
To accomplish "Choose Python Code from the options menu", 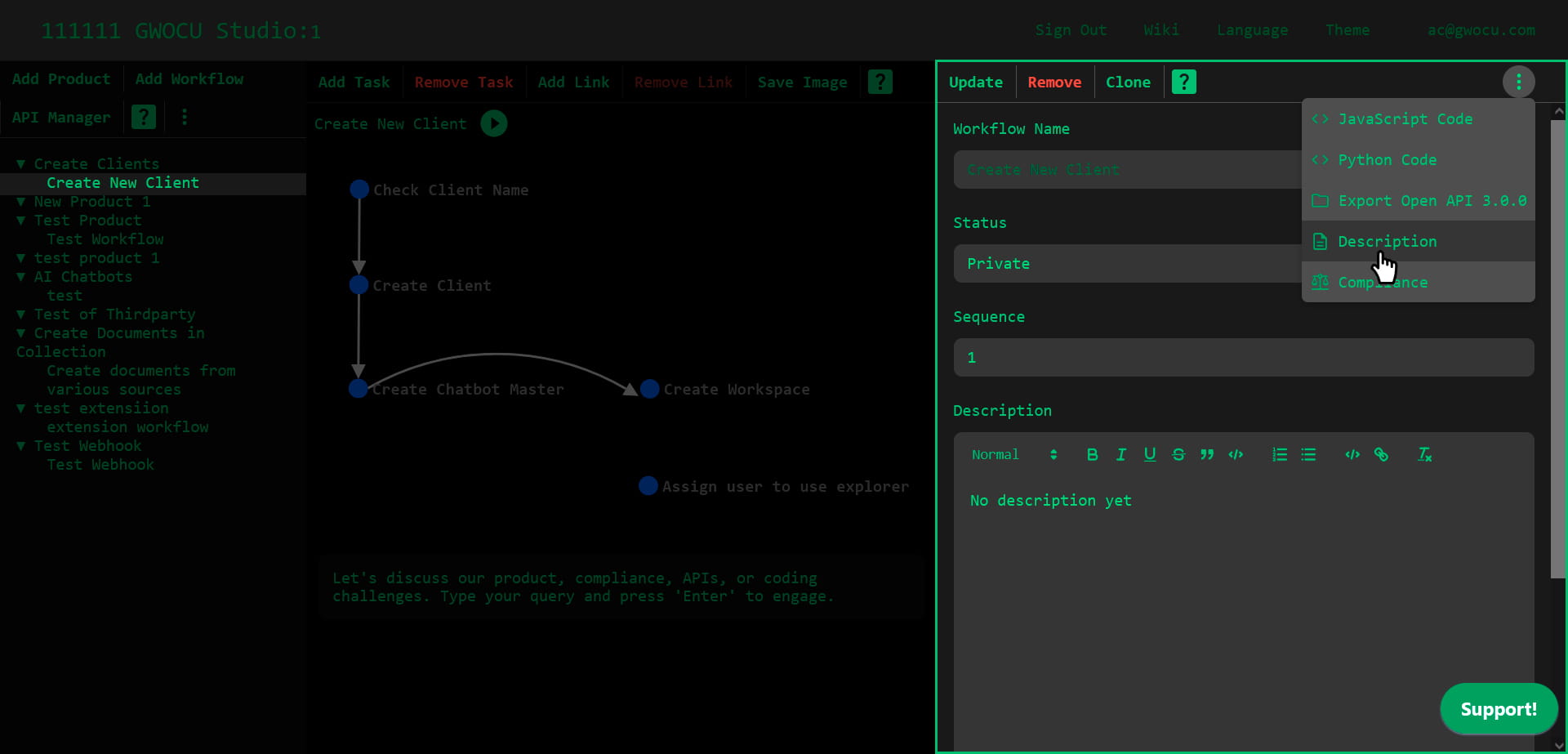I will (1418, 159).
